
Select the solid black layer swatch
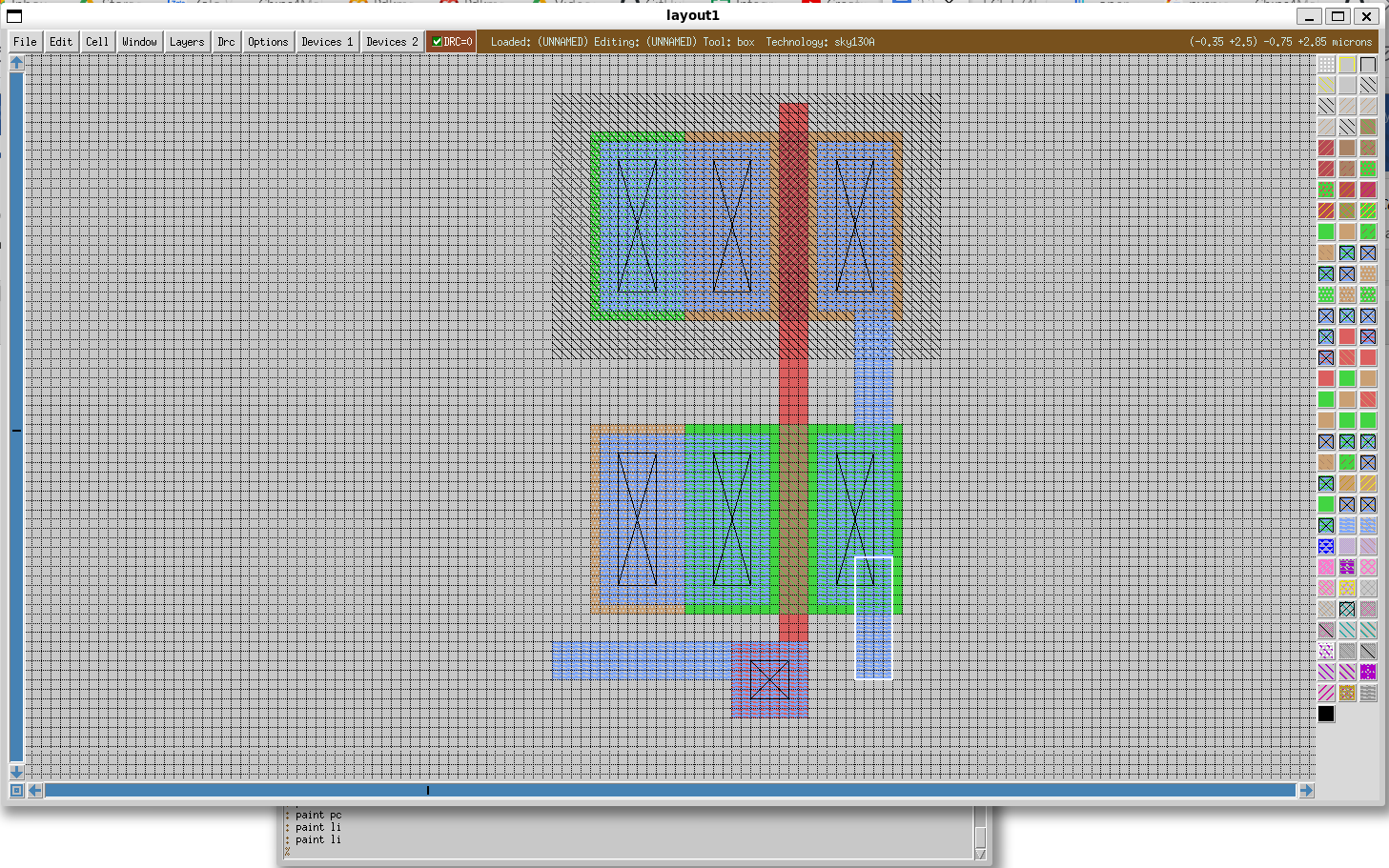[x=1326, y=714]
